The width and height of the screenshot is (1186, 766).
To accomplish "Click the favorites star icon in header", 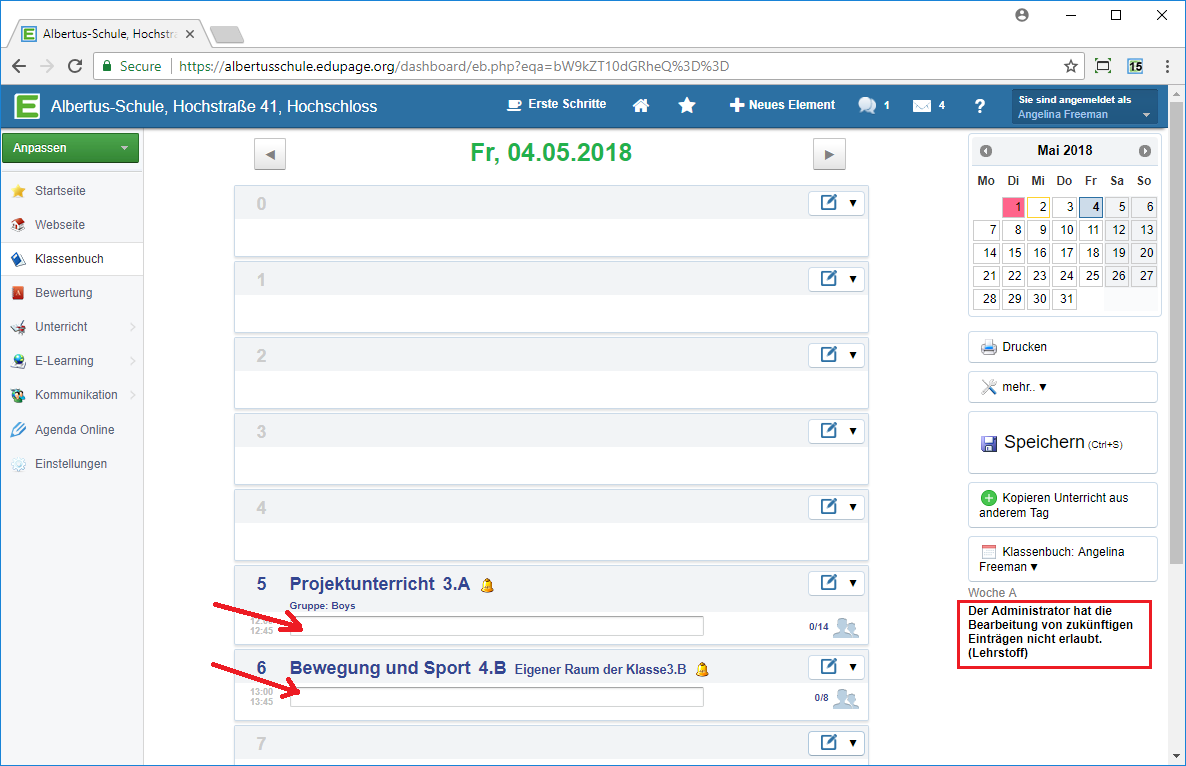I will (x=687, y=105).
